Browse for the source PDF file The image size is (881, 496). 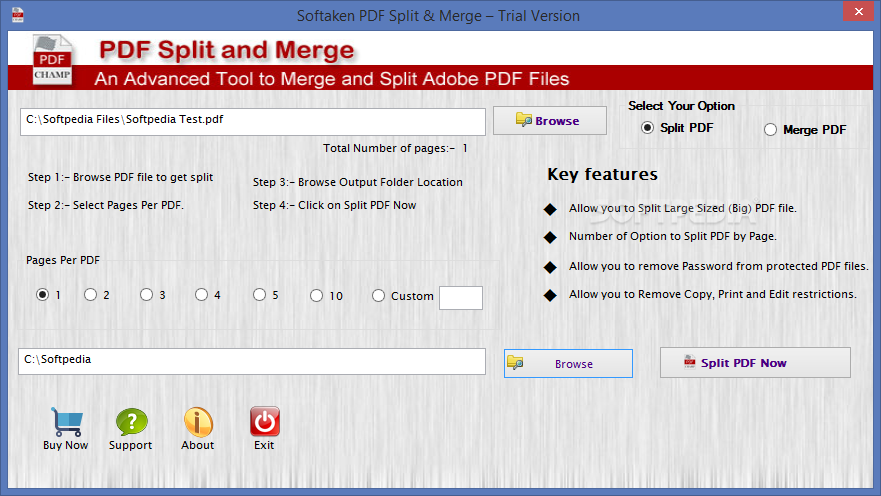(550, 120)
